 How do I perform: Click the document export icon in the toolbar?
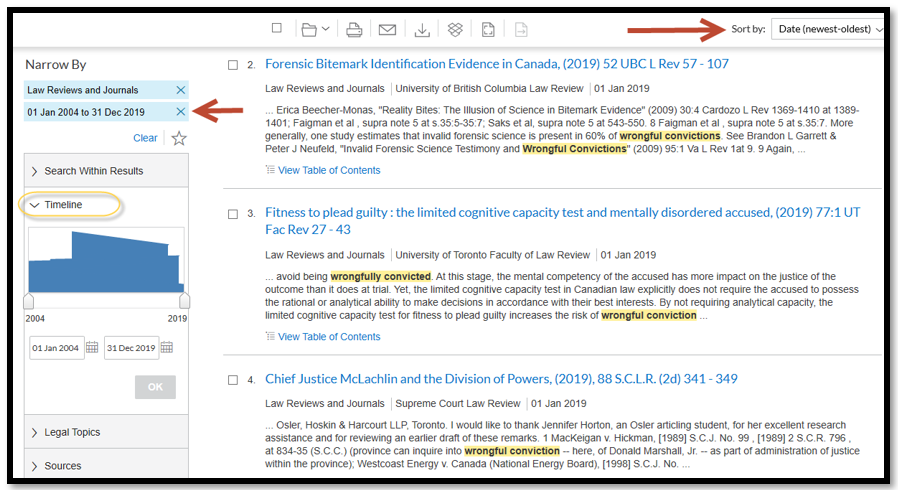click(x=488, y=30)
